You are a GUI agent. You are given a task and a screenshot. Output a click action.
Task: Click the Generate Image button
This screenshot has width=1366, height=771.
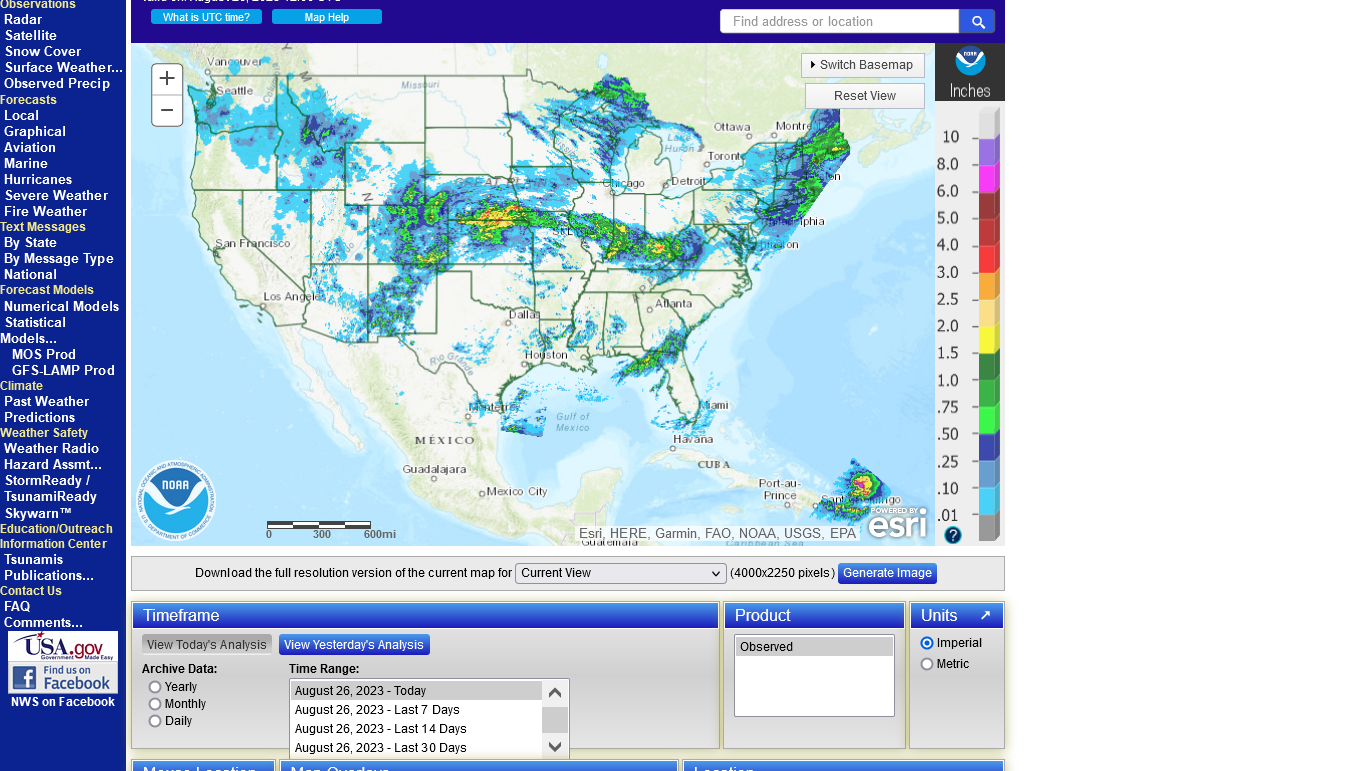[x=887, y=574]
